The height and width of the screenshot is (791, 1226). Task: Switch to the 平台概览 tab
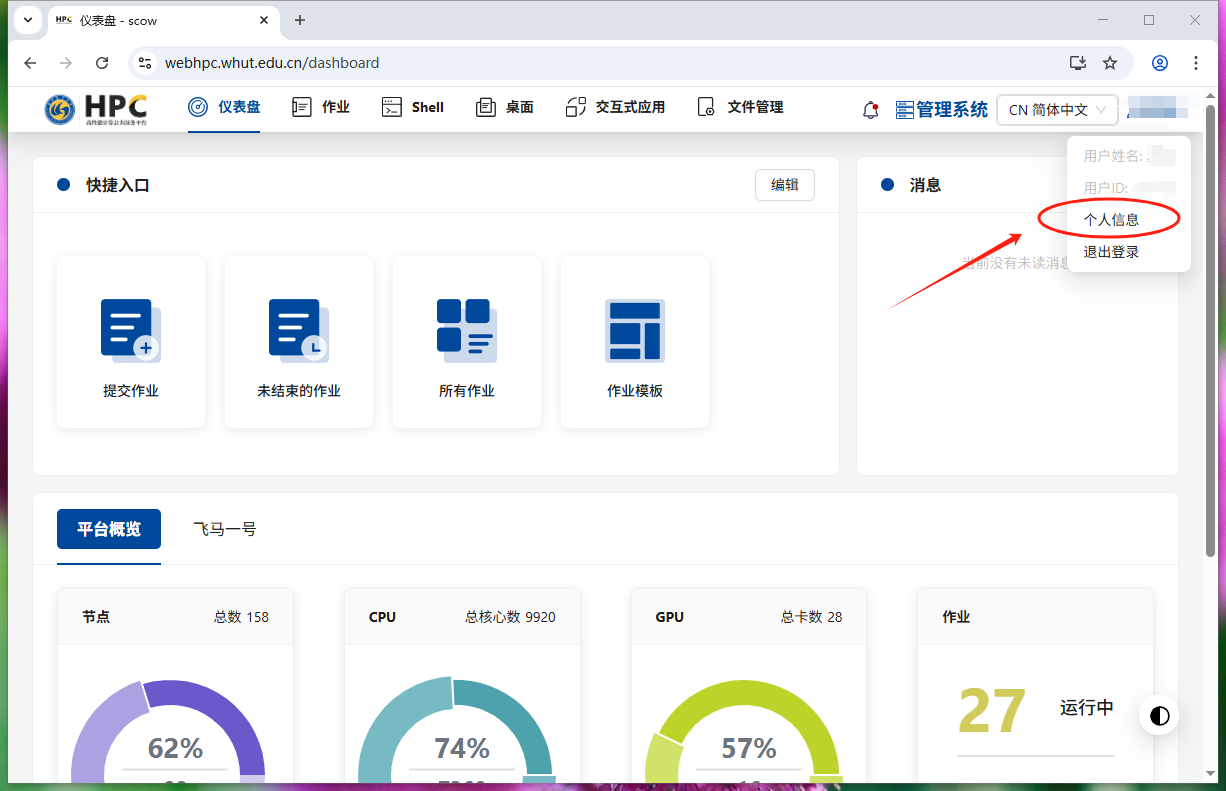[109, 529]
